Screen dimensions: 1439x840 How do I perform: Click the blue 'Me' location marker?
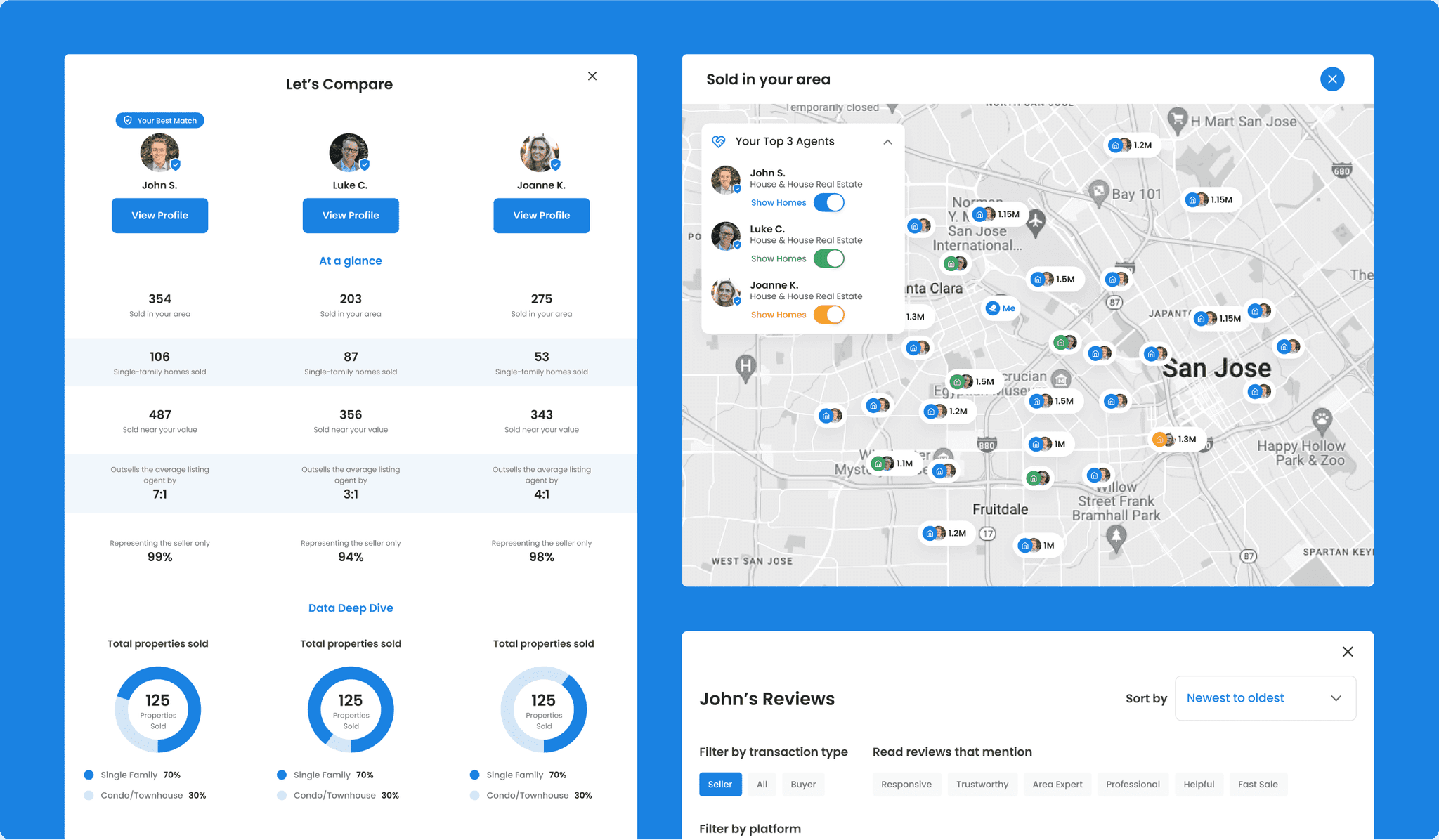1001,308
